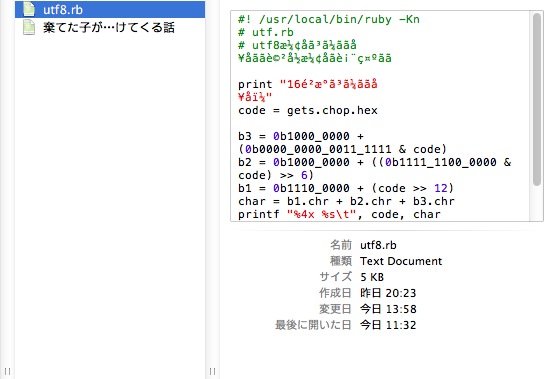Click the サイズ label
Viewport: 552px width, 379px height.
click(x=335, y=277)
